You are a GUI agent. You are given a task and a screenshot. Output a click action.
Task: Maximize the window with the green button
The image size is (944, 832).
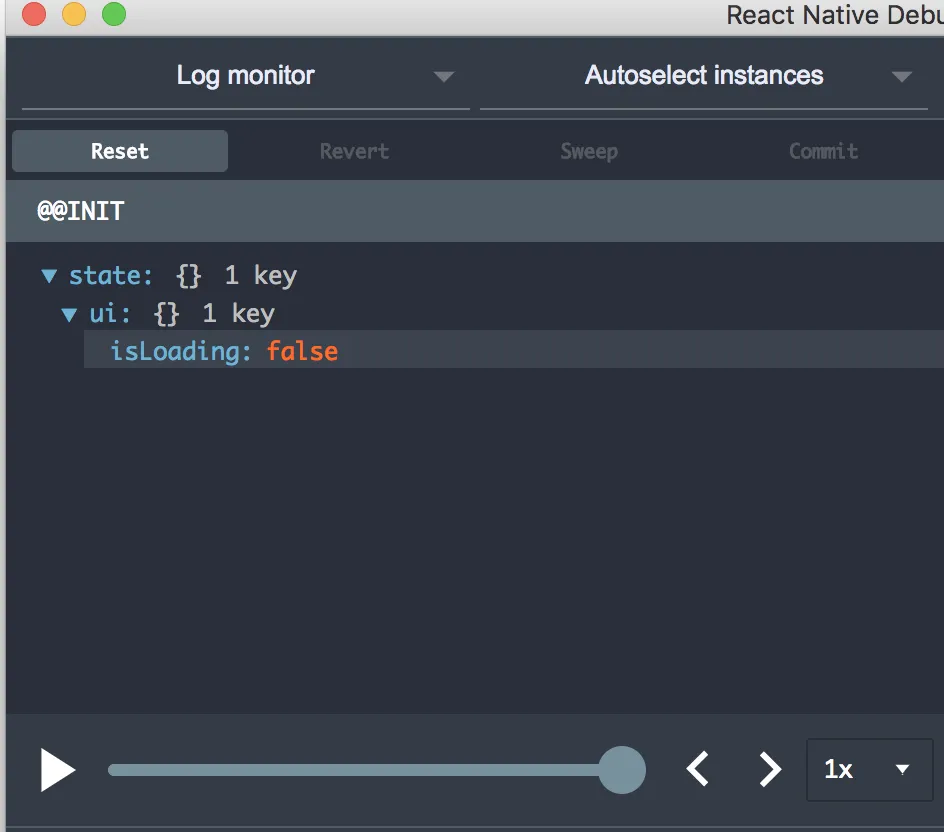tap(114, 14)
